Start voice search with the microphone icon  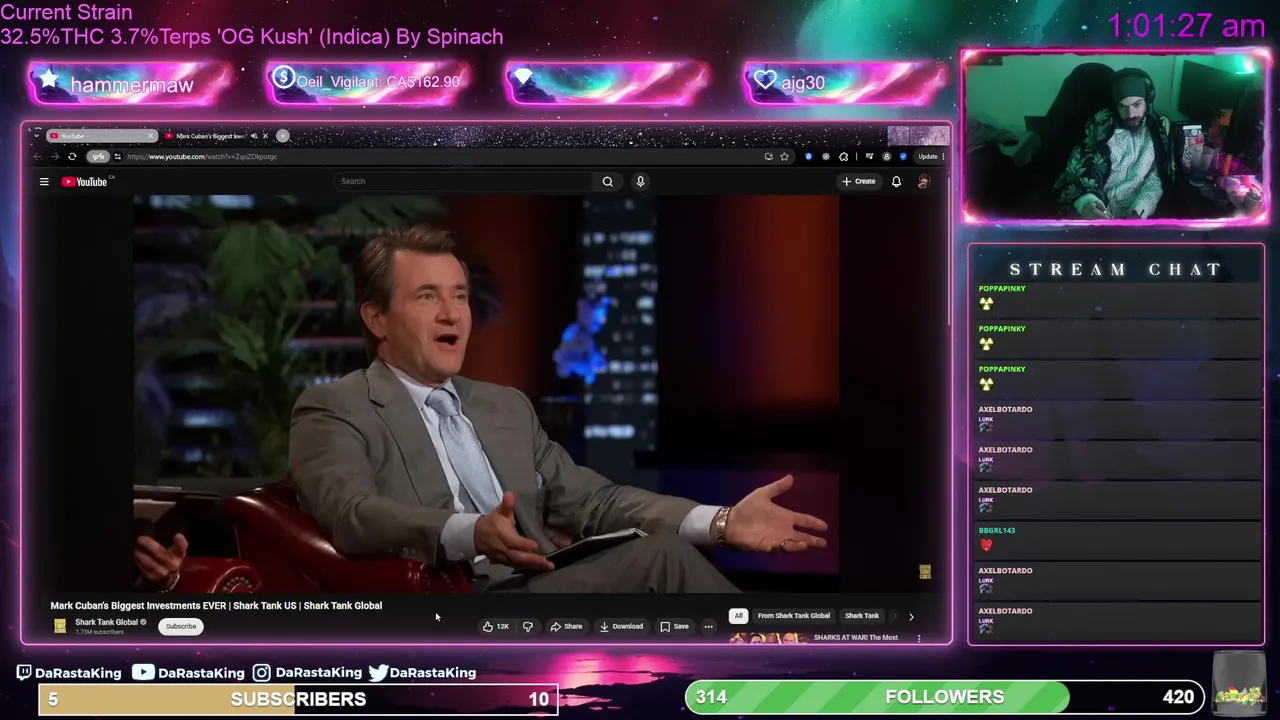coord(640,181)
